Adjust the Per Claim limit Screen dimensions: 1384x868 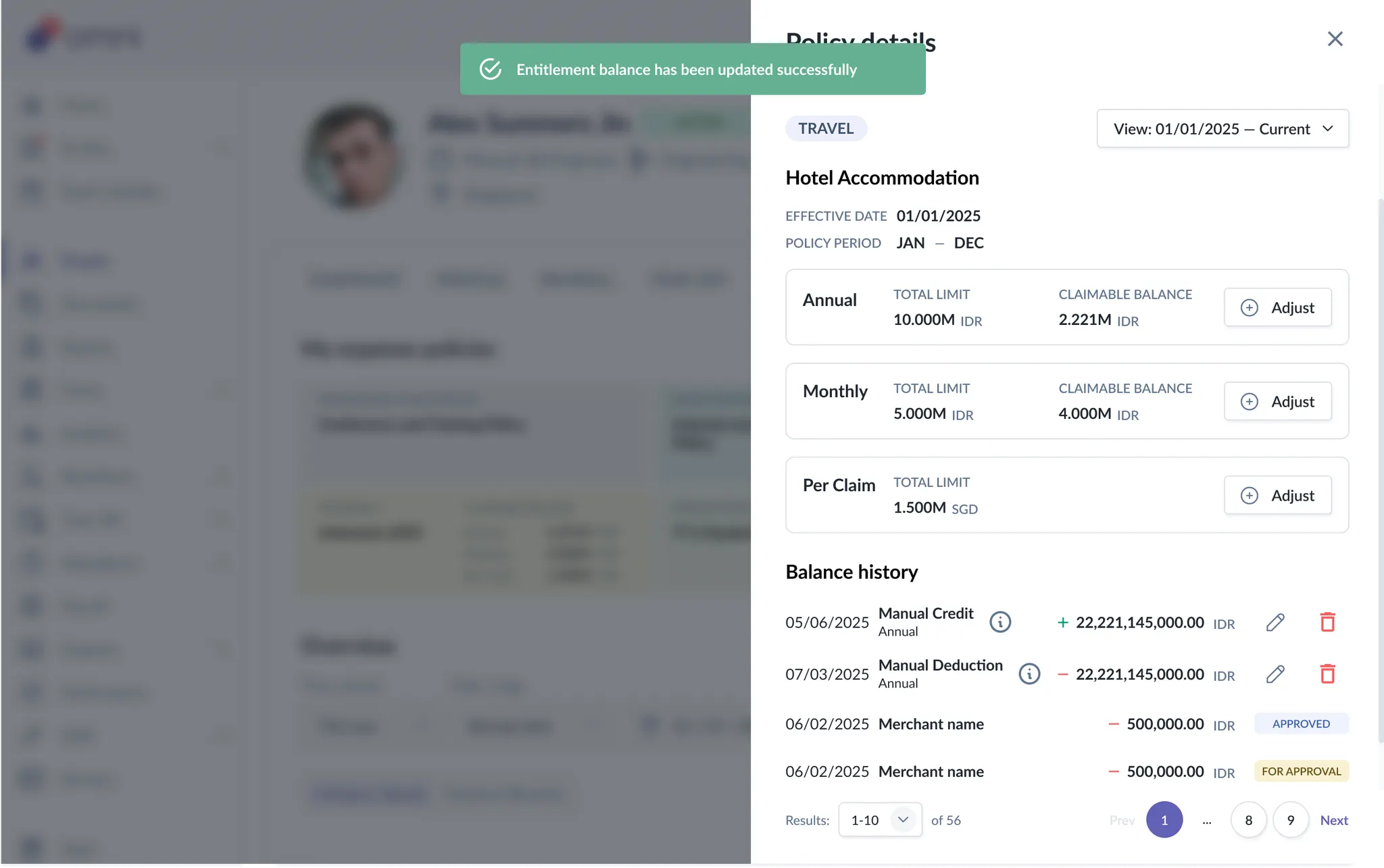[1277, 495]
